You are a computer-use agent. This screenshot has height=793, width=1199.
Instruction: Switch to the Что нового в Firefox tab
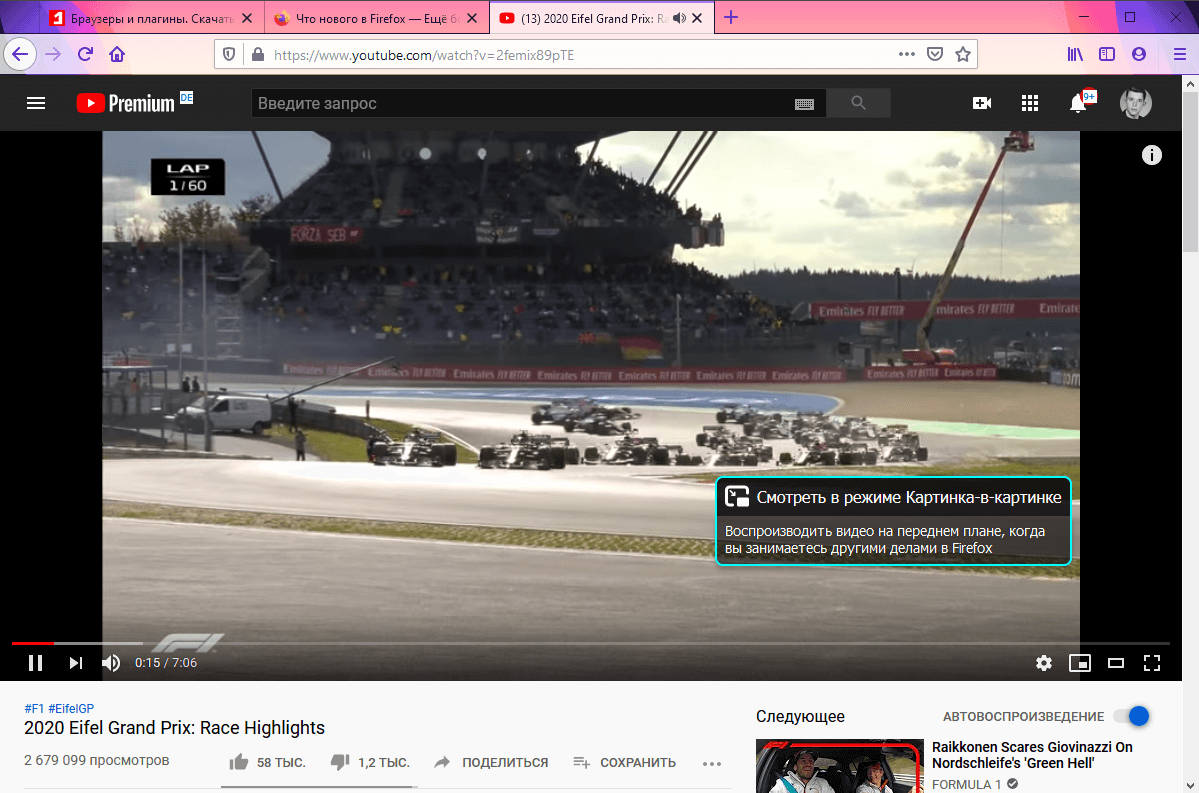click(x=377, y=18)
